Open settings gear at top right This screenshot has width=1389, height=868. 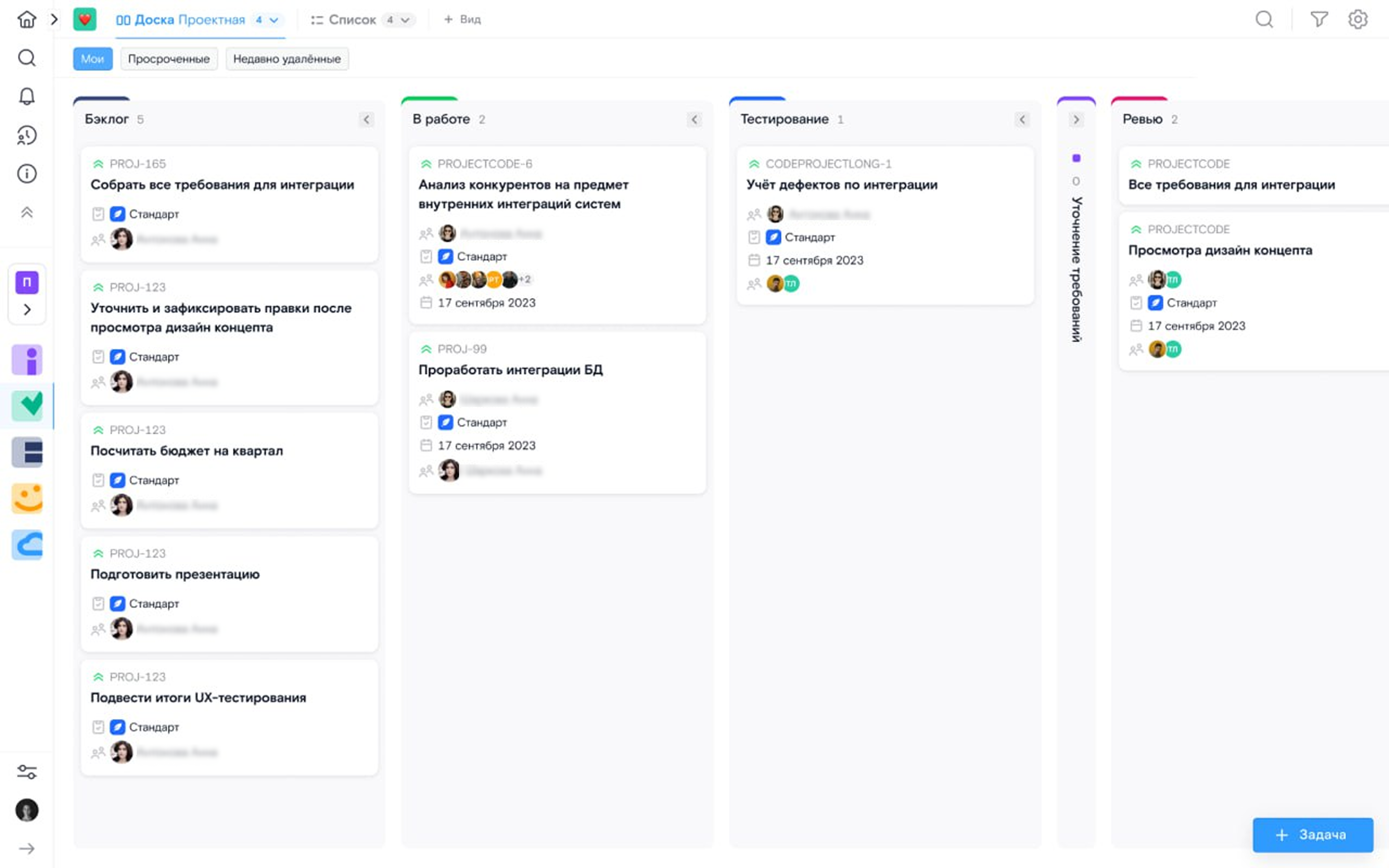[1358, 20]
